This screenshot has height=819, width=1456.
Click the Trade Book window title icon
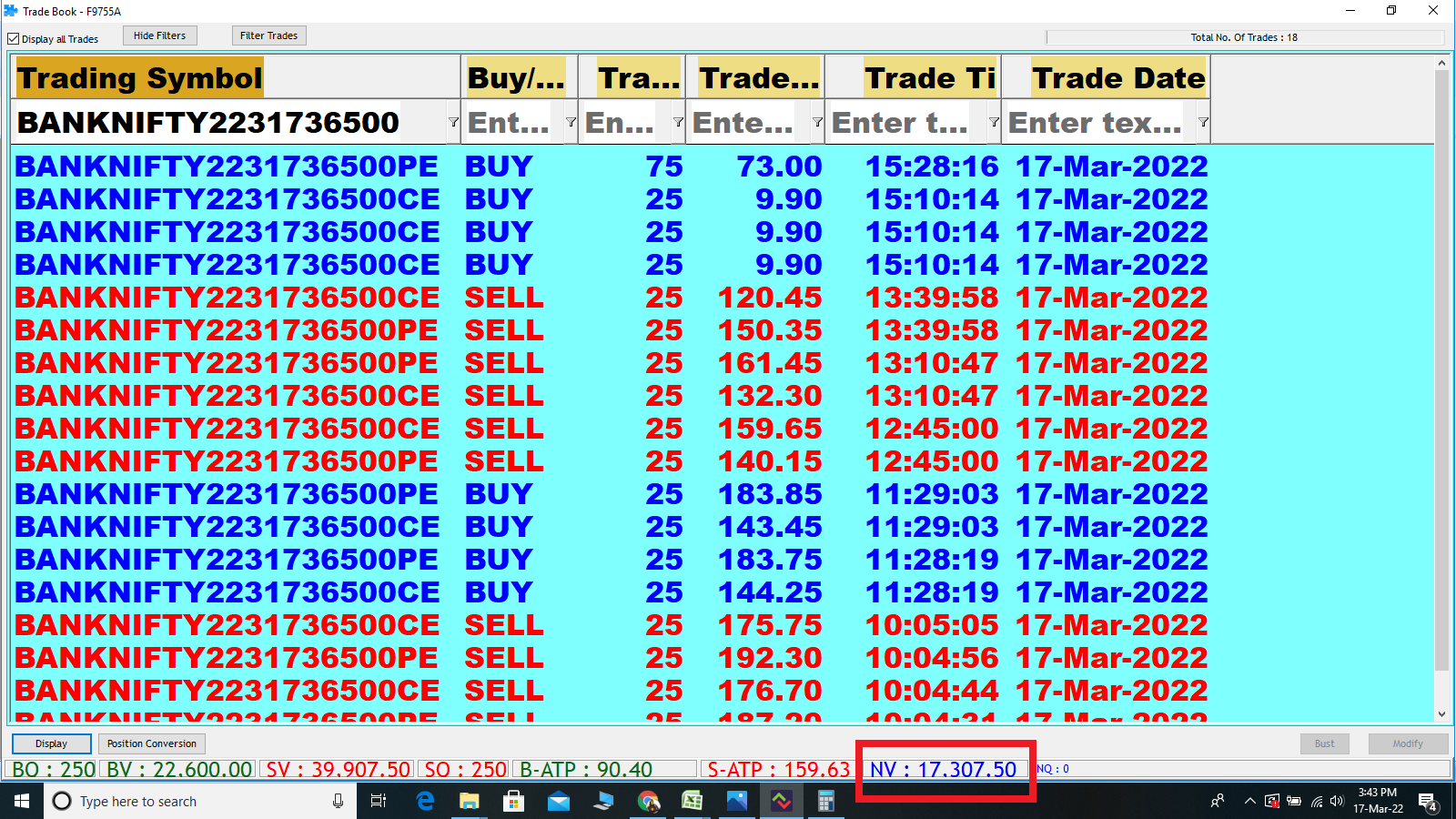(11, 11)
